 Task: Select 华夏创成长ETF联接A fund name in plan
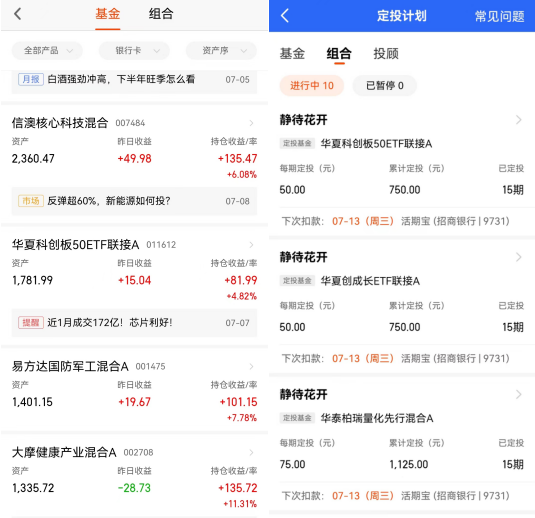click(370, 281)
